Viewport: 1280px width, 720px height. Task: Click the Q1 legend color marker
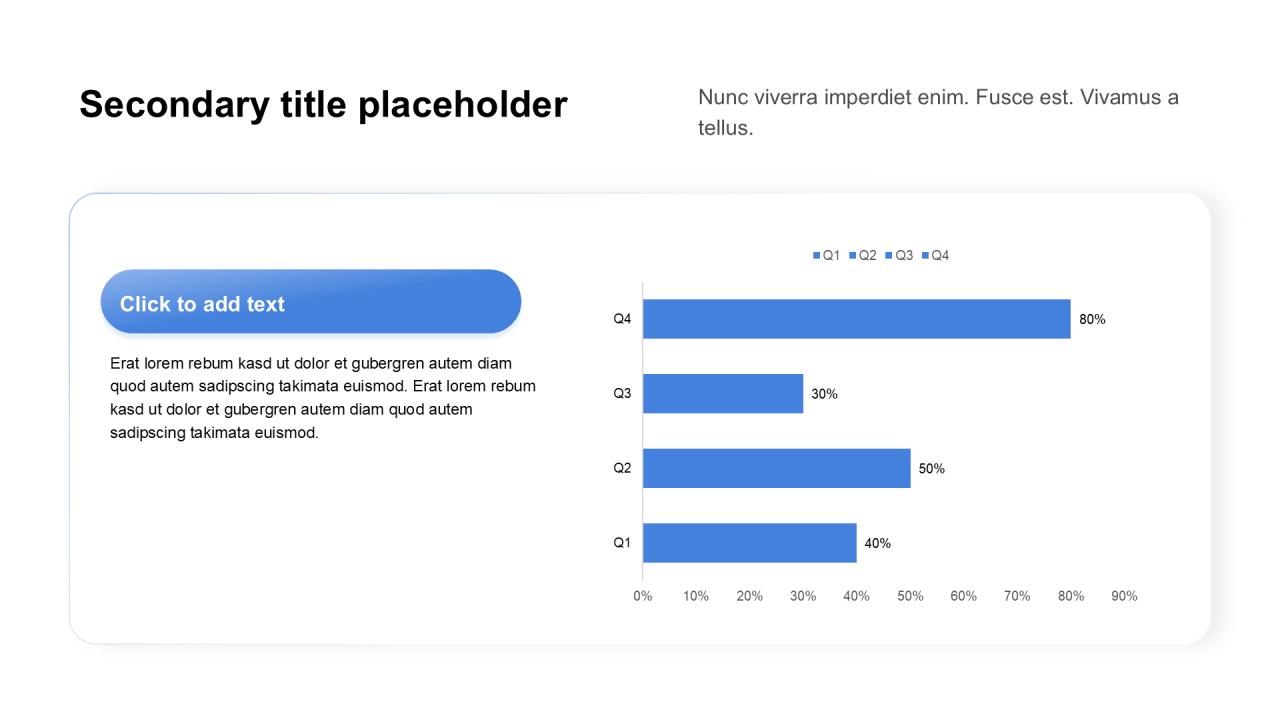point(817,256)
